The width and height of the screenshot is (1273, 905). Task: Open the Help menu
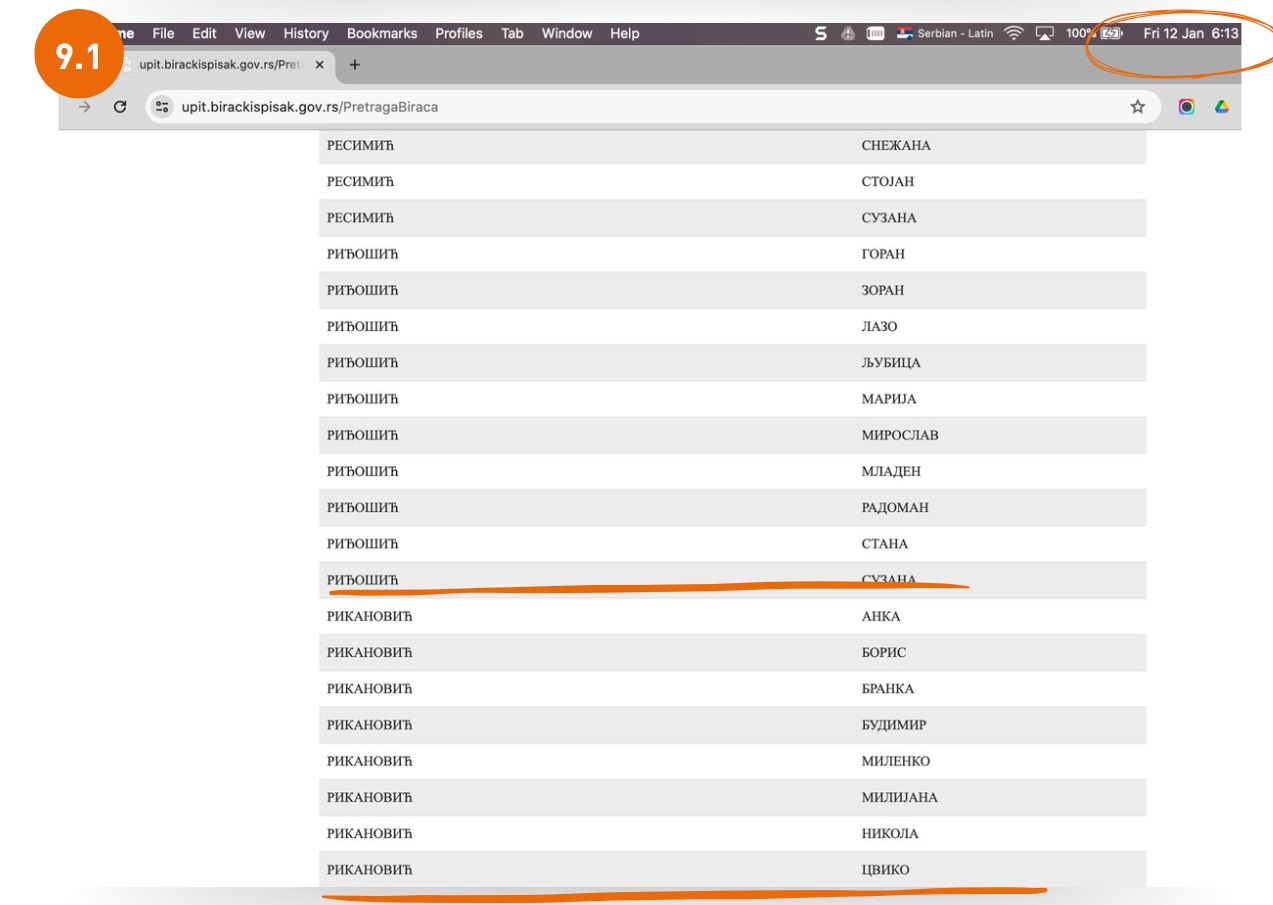pos(625,33)
